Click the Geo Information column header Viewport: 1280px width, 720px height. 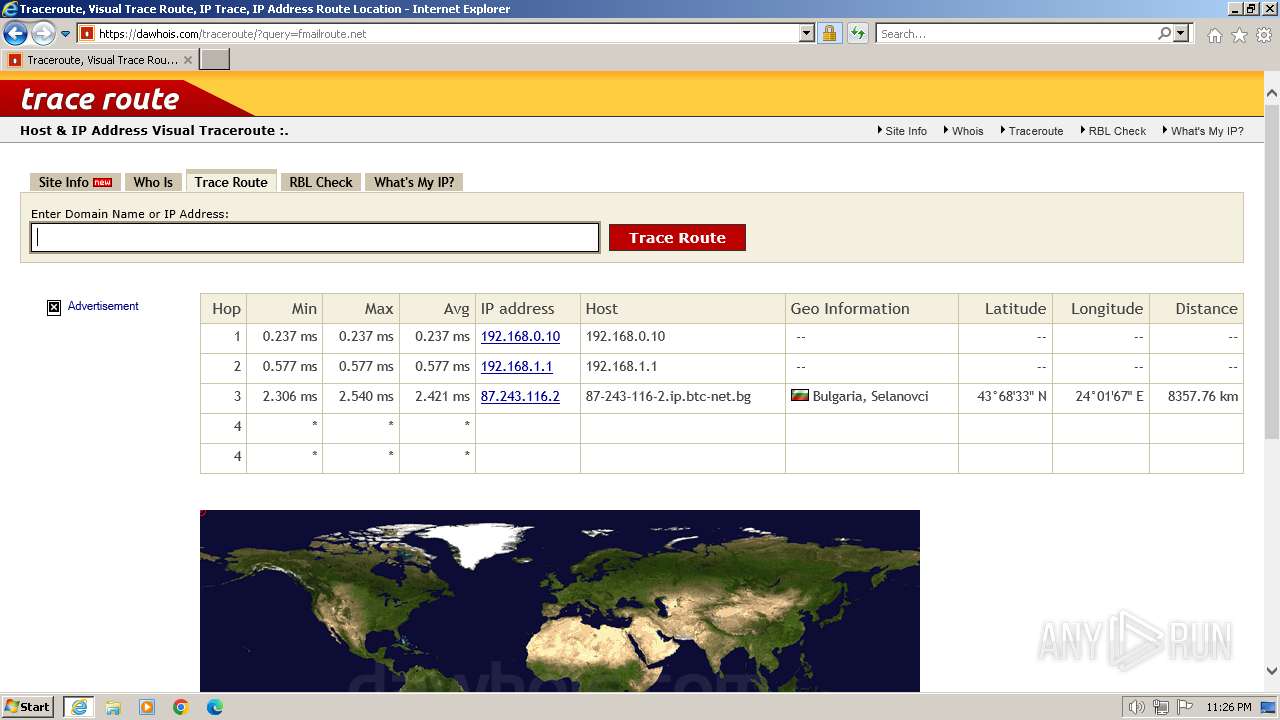coord(872,308)
